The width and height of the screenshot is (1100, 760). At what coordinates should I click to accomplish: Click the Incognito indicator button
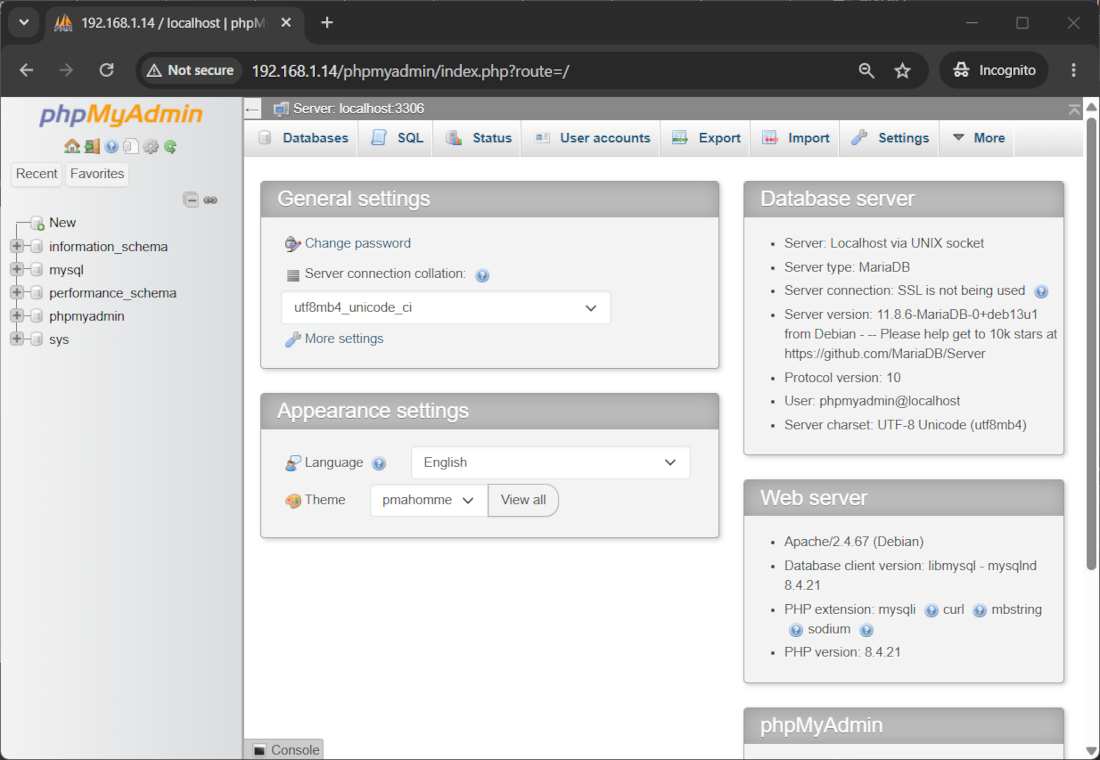click(x=993, y=70)
